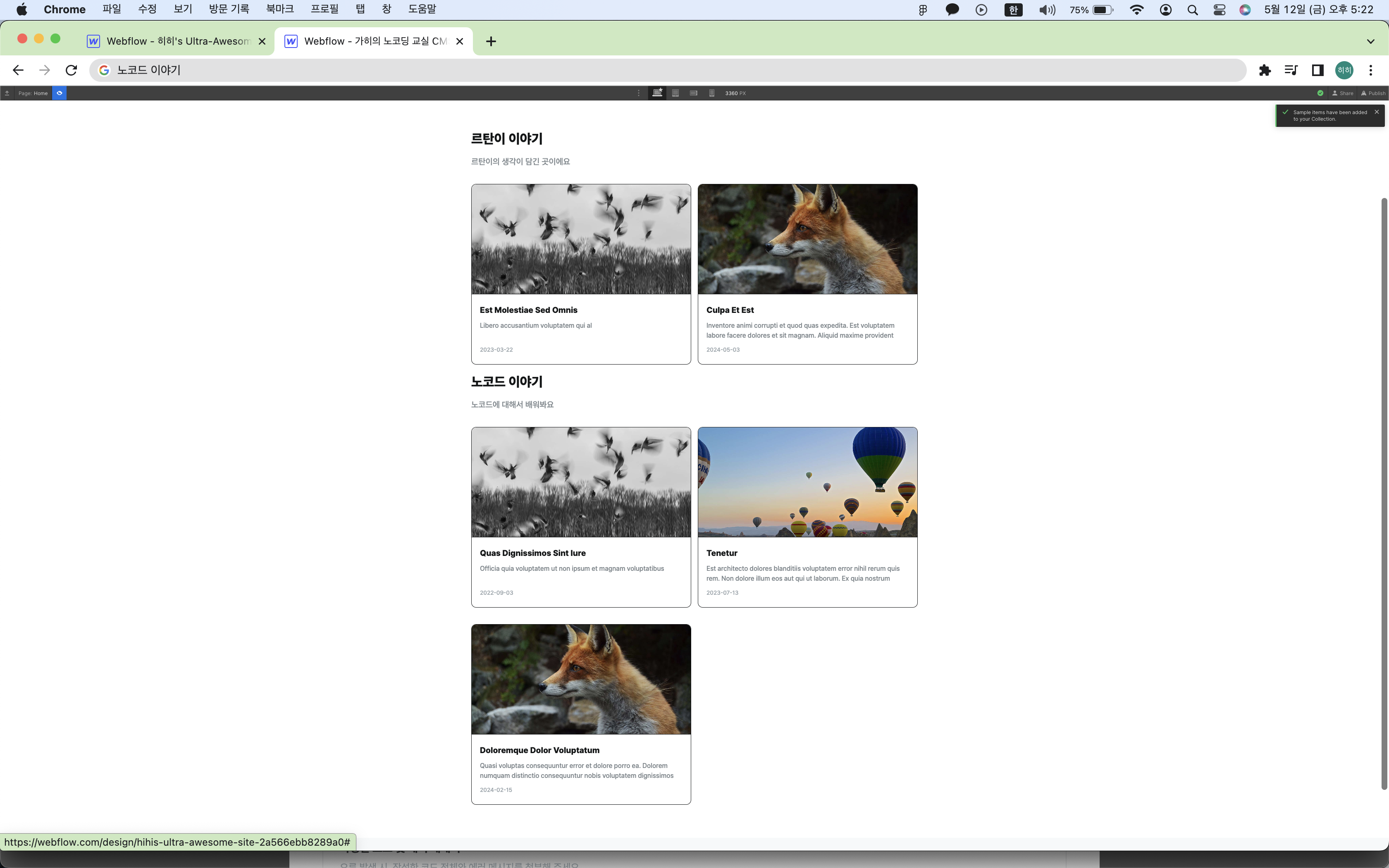Open the Control Center icon

click(1219, 10)
